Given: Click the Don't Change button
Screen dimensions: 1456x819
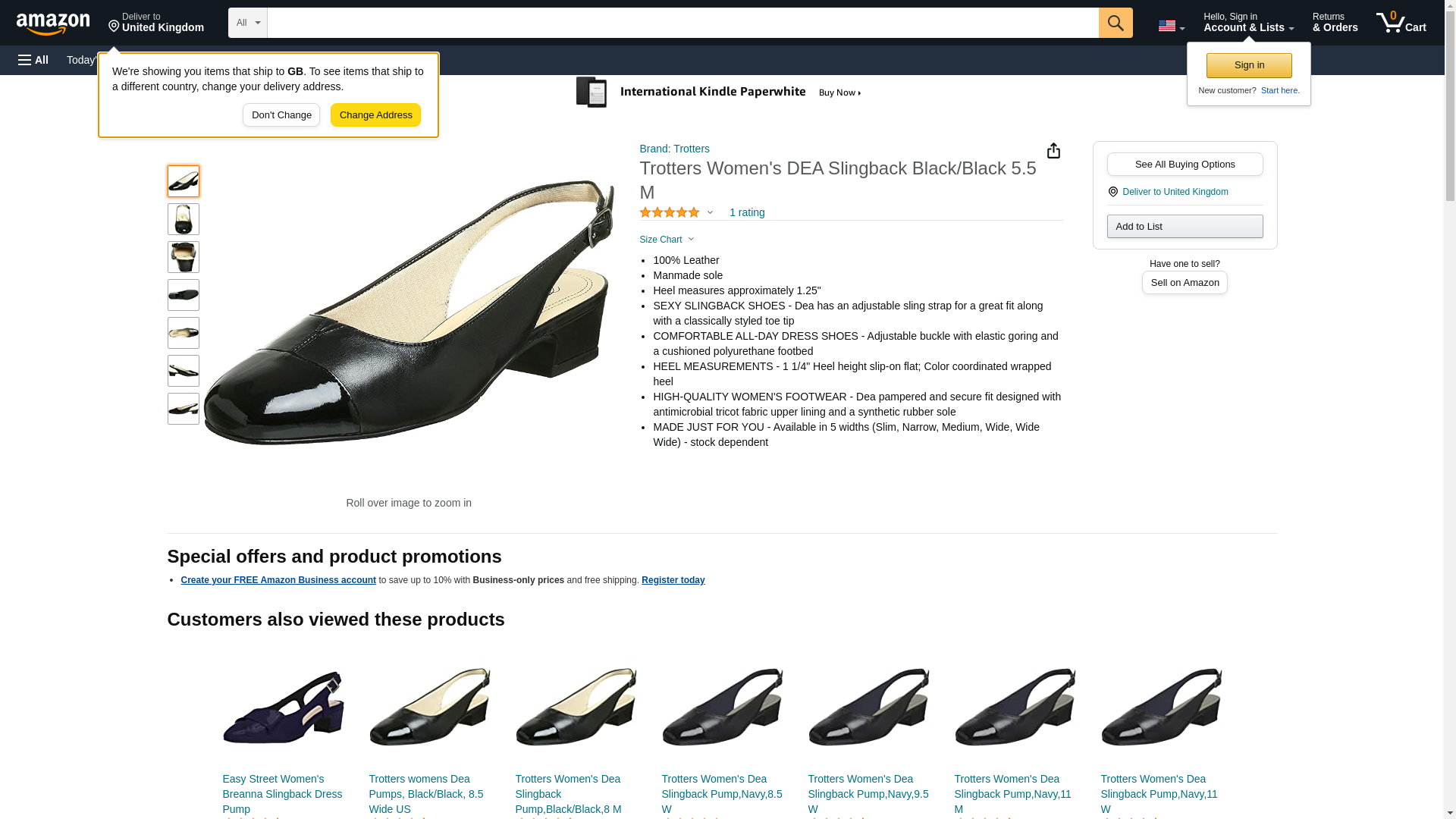Looking at the screenshot, I should point(281,115).
